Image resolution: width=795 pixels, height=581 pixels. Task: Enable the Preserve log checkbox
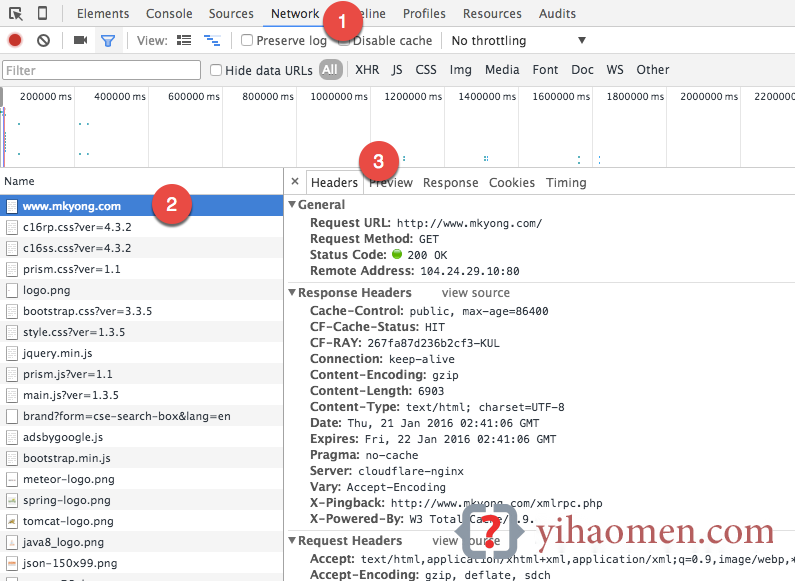pyautogui.click(x=246, y=40)
